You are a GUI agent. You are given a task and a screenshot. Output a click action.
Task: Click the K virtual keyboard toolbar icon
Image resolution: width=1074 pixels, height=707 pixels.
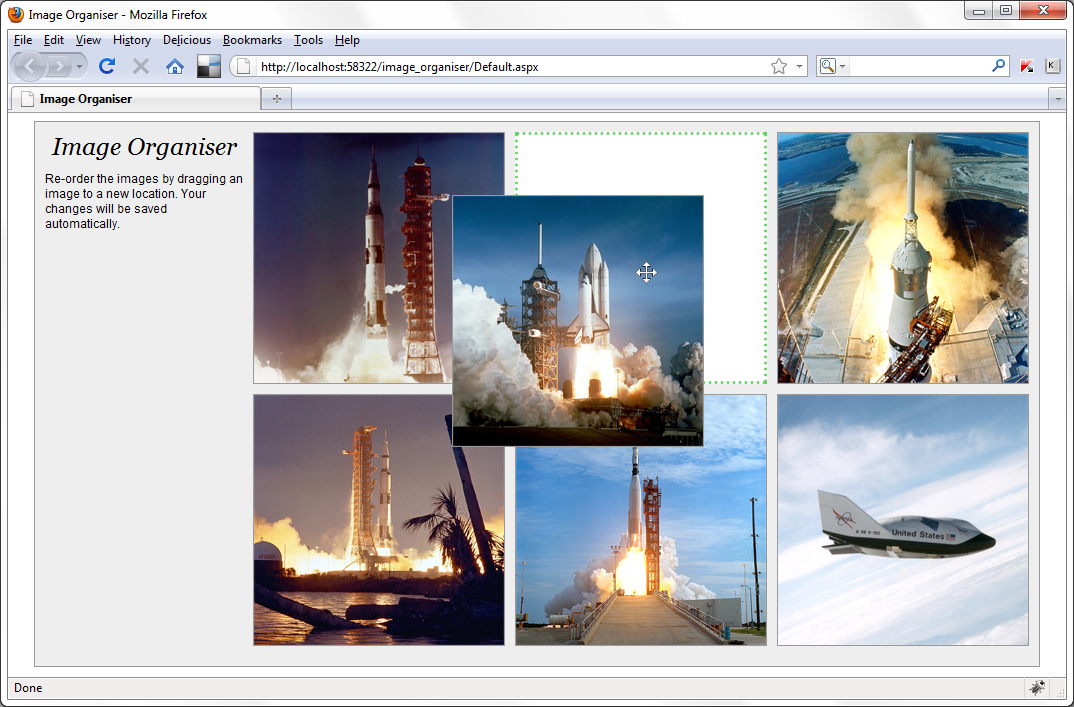coord(1052,66)
